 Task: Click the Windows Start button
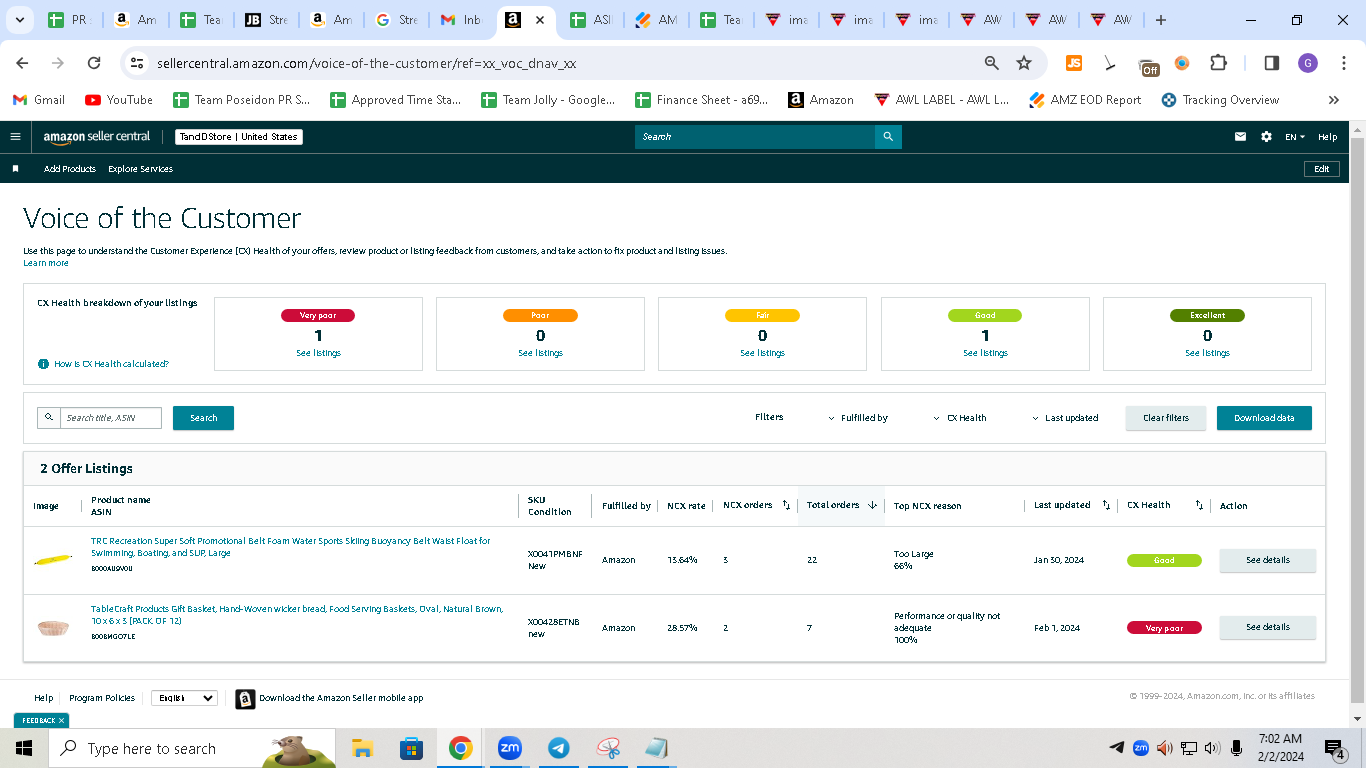tap(23, 748)
